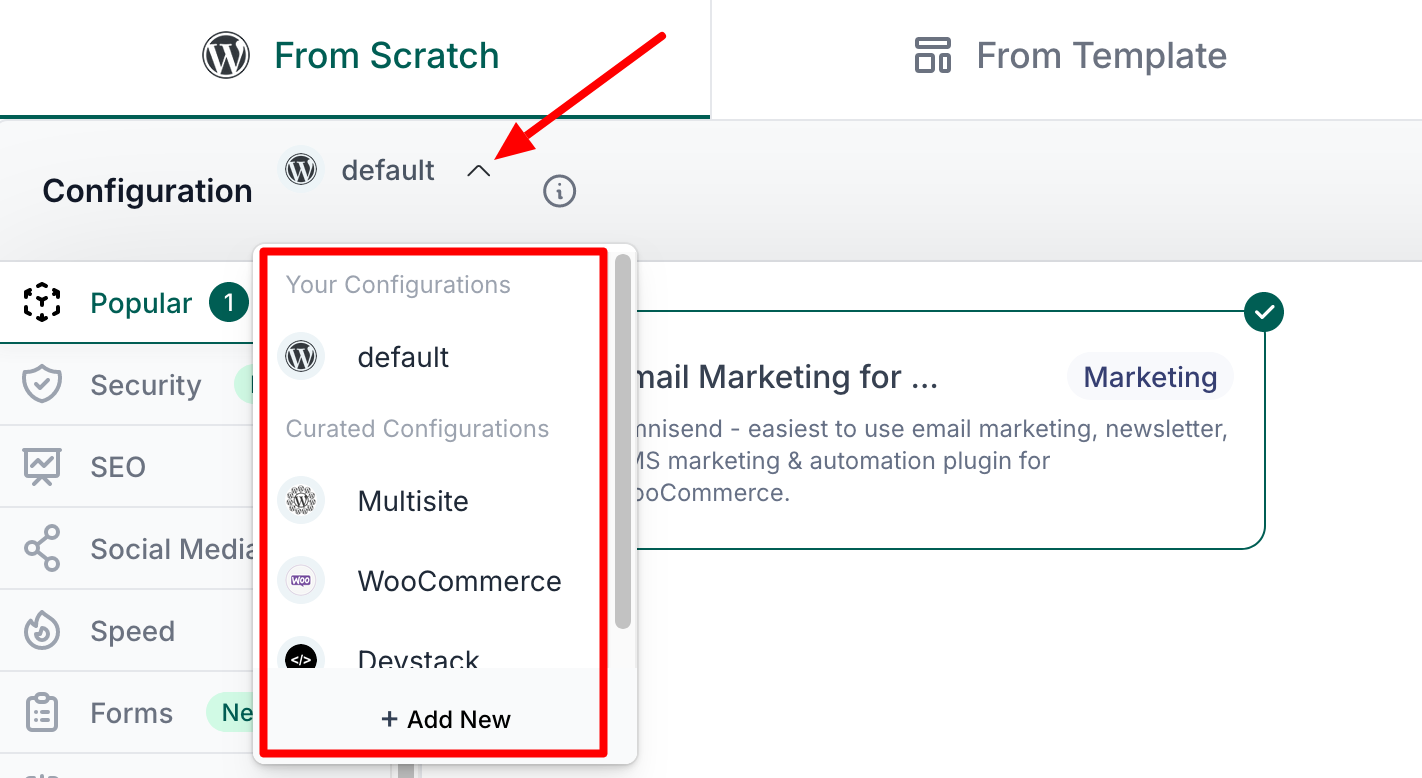The image size is (1422, 778).
Task: Choose WooCommerce curated configuration
Action: tap(459, 581)
